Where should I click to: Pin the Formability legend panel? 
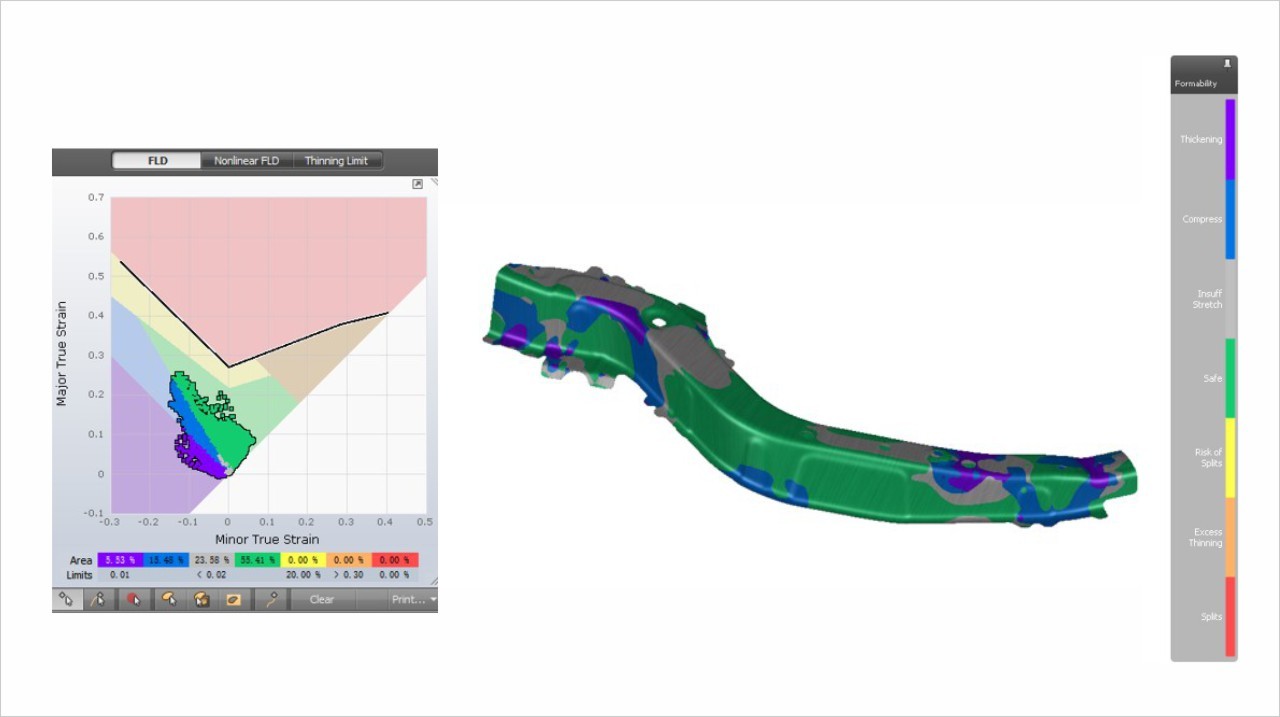coord(1227,63)
